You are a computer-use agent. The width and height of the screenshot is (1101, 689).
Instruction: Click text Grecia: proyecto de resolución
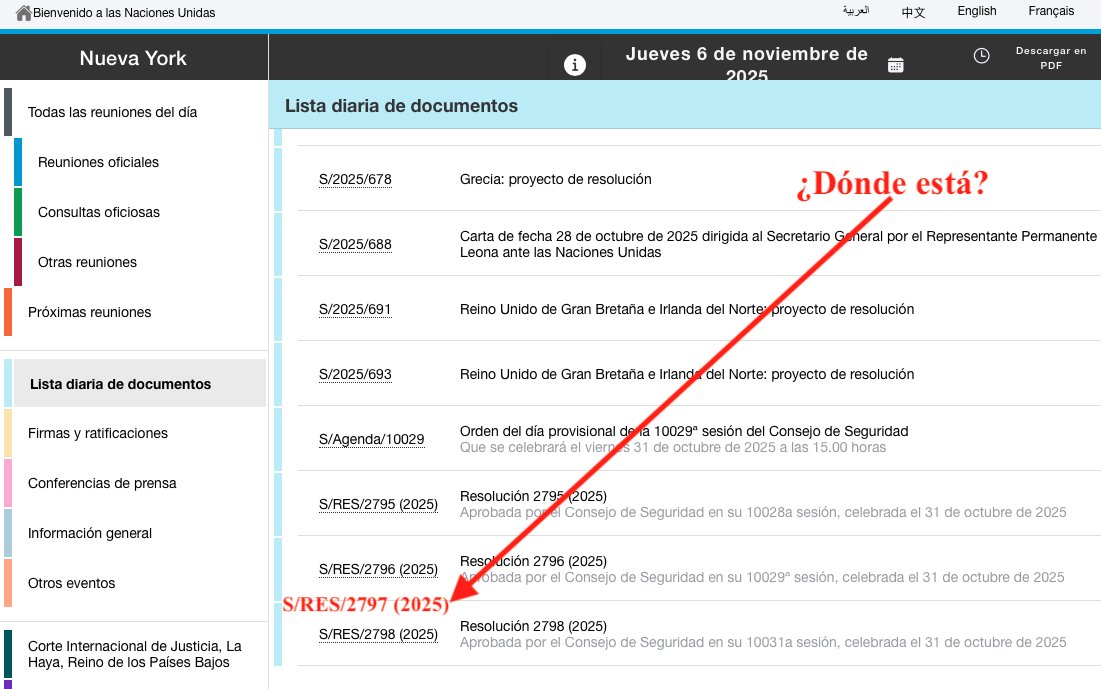click(555, 179)
